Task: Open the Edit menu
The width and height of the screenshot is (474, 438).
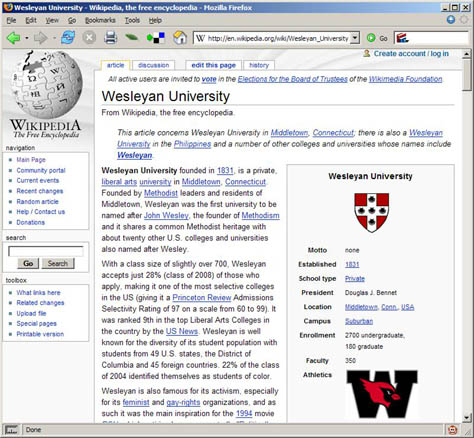Action: [x=31, y=20]
